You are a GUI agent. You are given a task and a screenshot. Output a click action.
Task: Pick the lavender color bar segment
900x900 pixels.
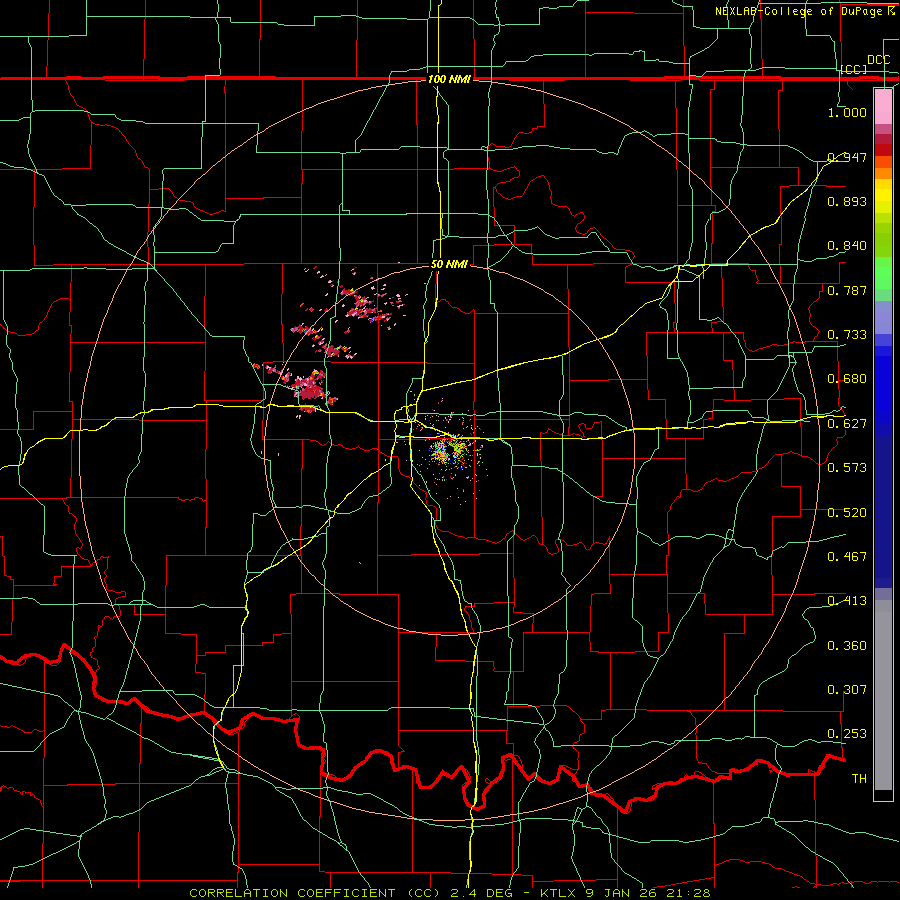point(883,317)
